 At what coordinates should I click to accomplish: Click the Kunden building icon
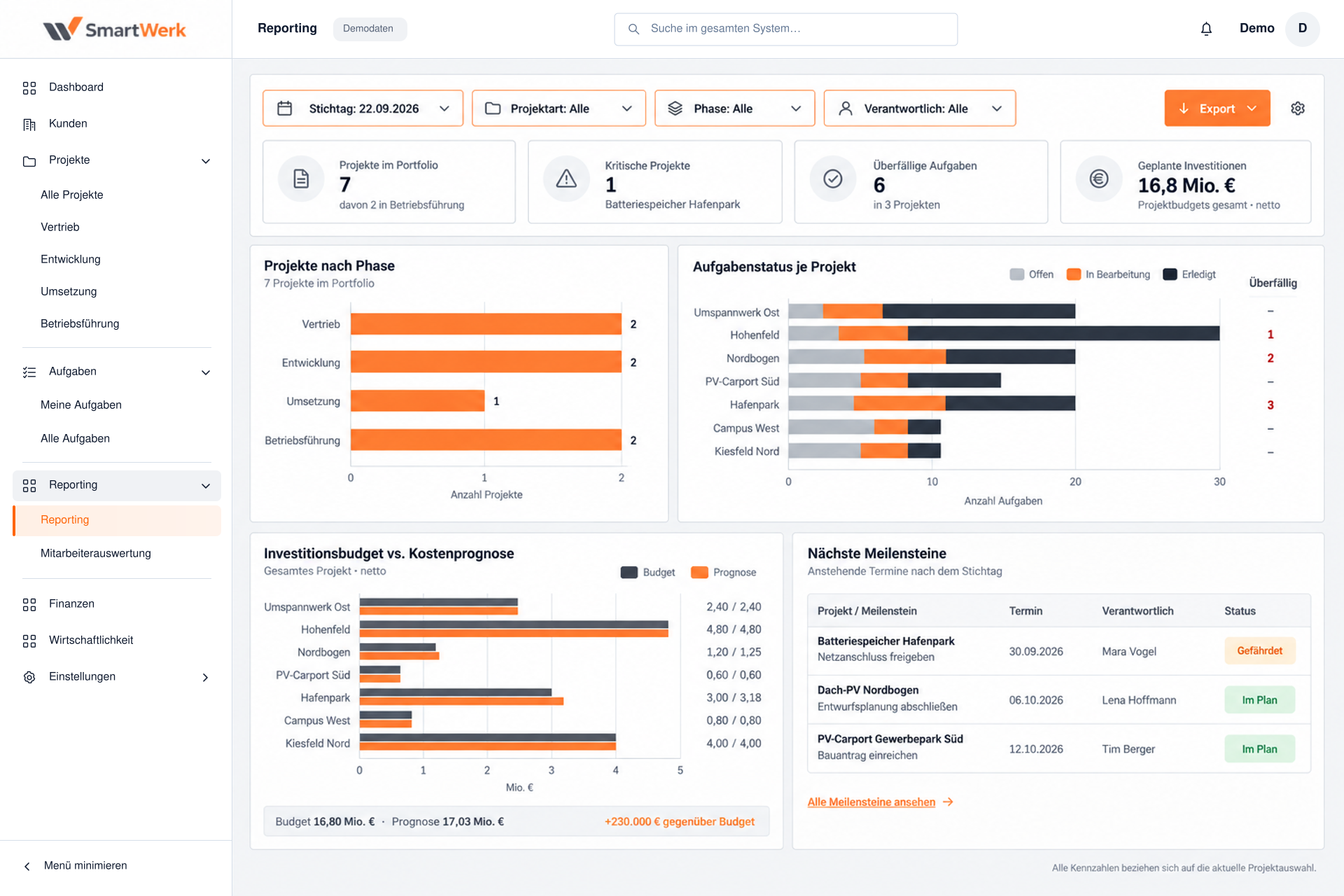[x=29, y=124]
